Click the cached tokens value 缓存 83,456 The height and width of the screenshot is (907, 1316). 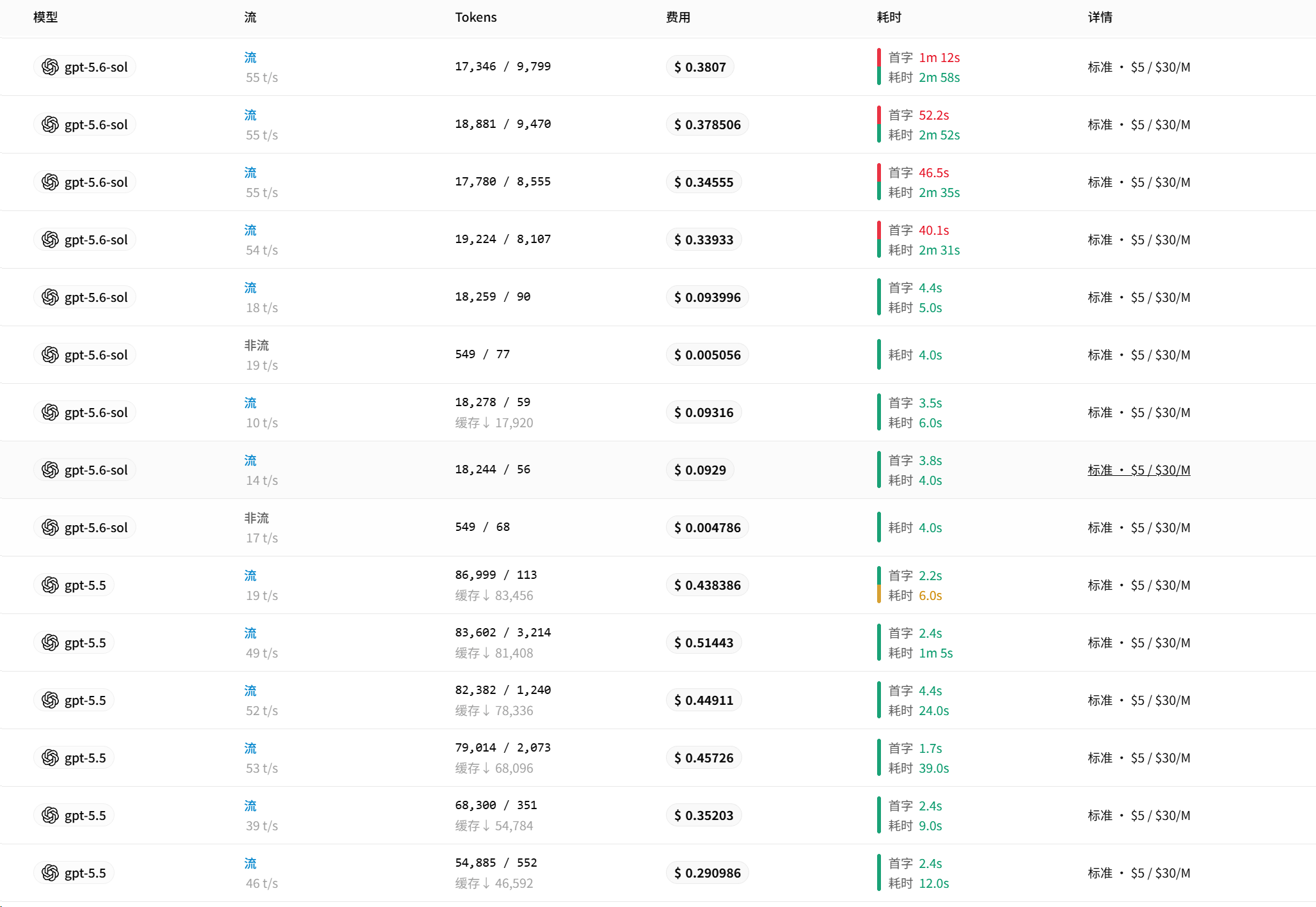494,595
